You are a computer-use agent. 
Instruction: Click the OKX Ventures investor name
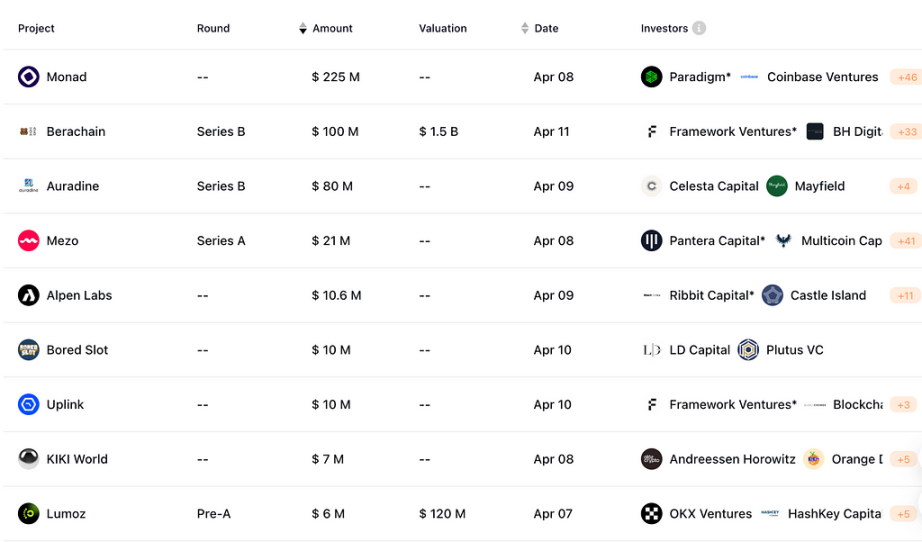pyautogui.click(x=710, y=514)
